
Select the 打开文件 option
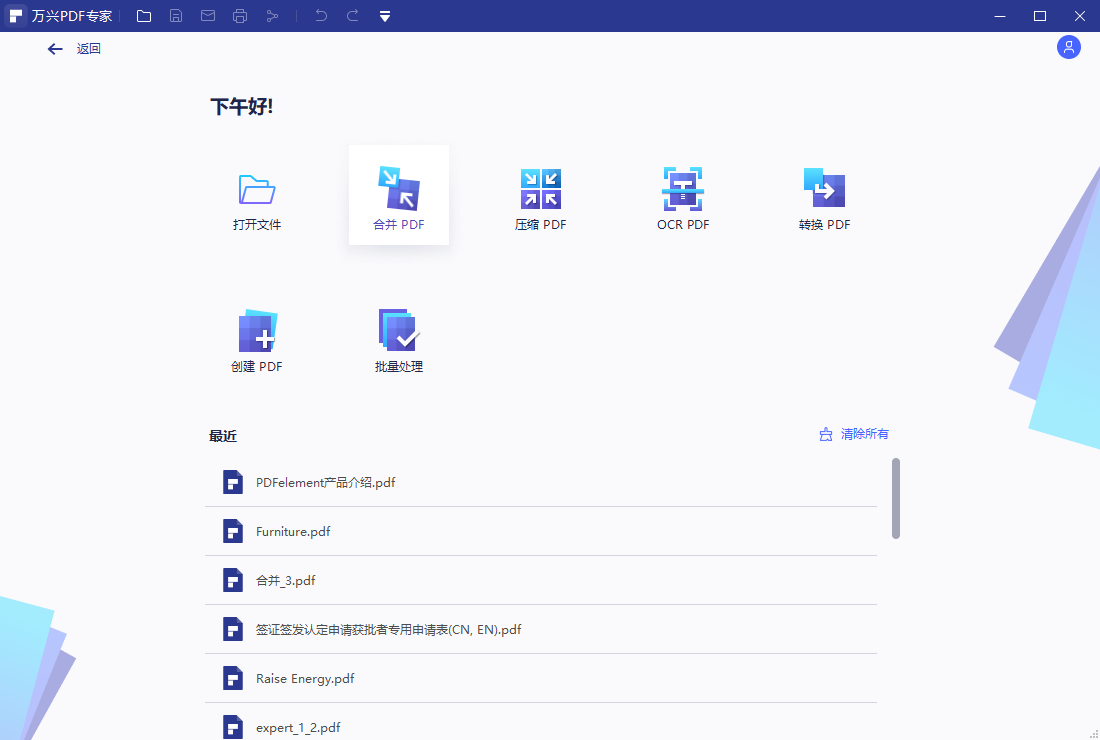(x=256, y=195)
